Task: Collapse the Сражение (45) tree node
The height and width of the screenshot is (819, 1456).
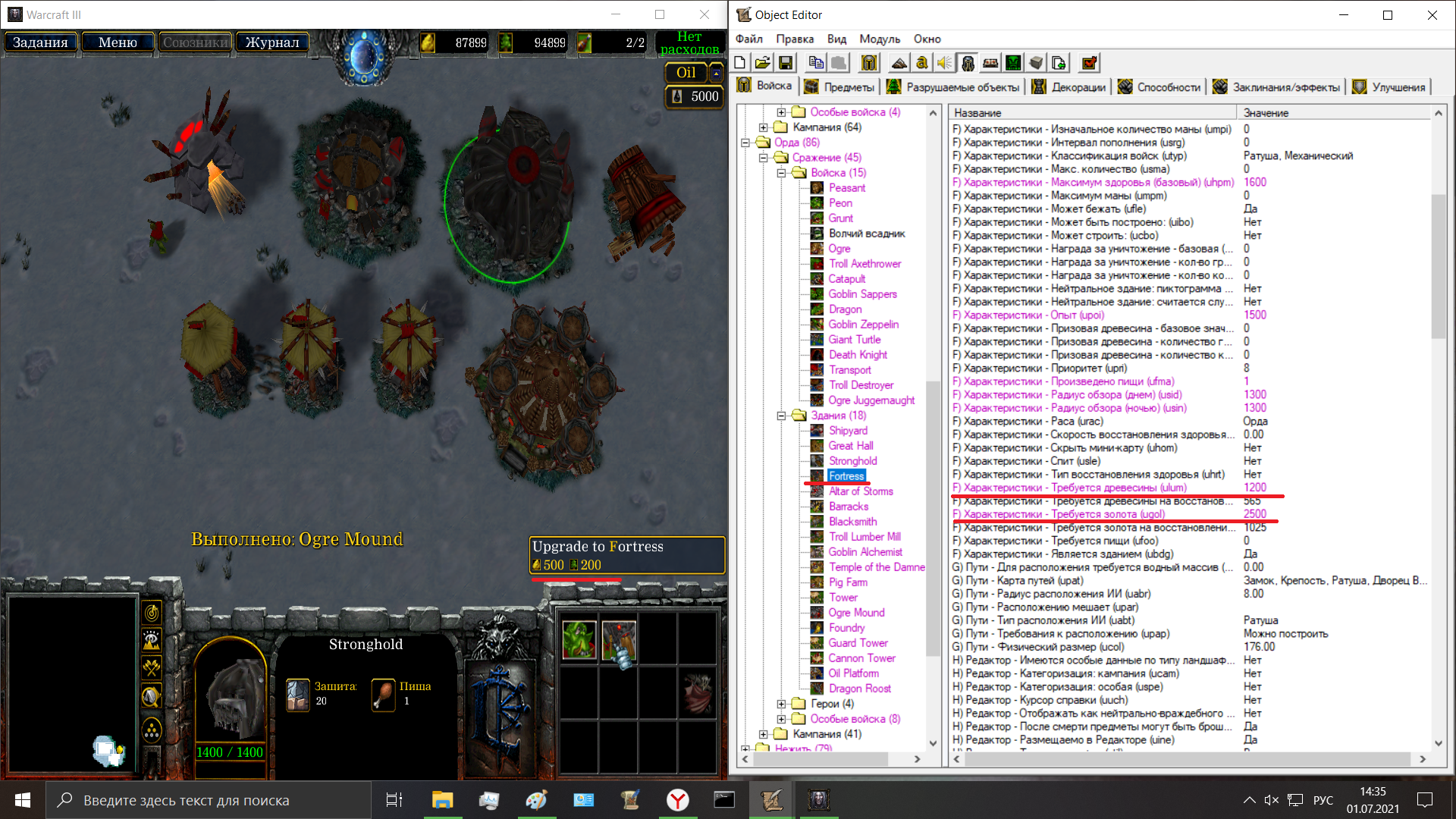Action: (764, 158)
